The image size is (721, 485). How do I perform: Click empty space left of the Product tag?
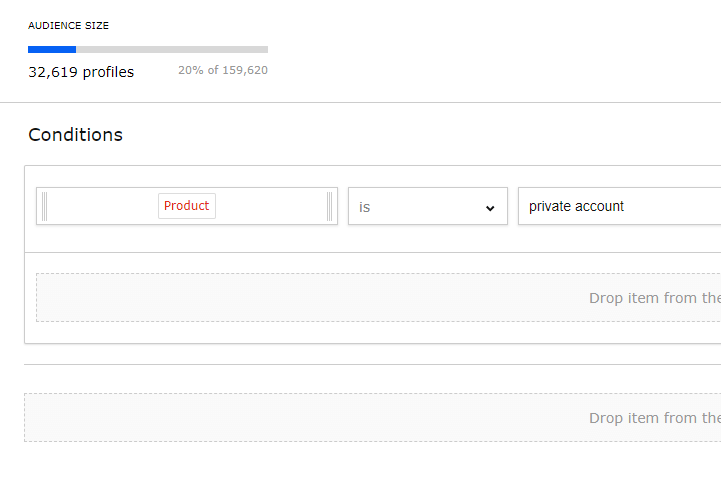[102, 206]
